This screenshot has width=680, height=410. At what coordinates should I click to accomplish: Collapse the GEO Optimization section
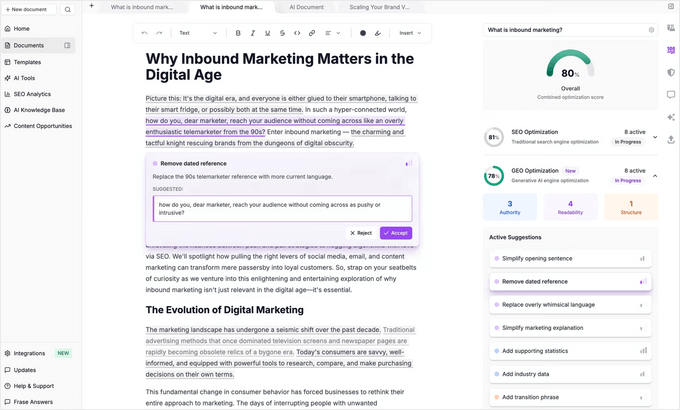tap(655, 176)
